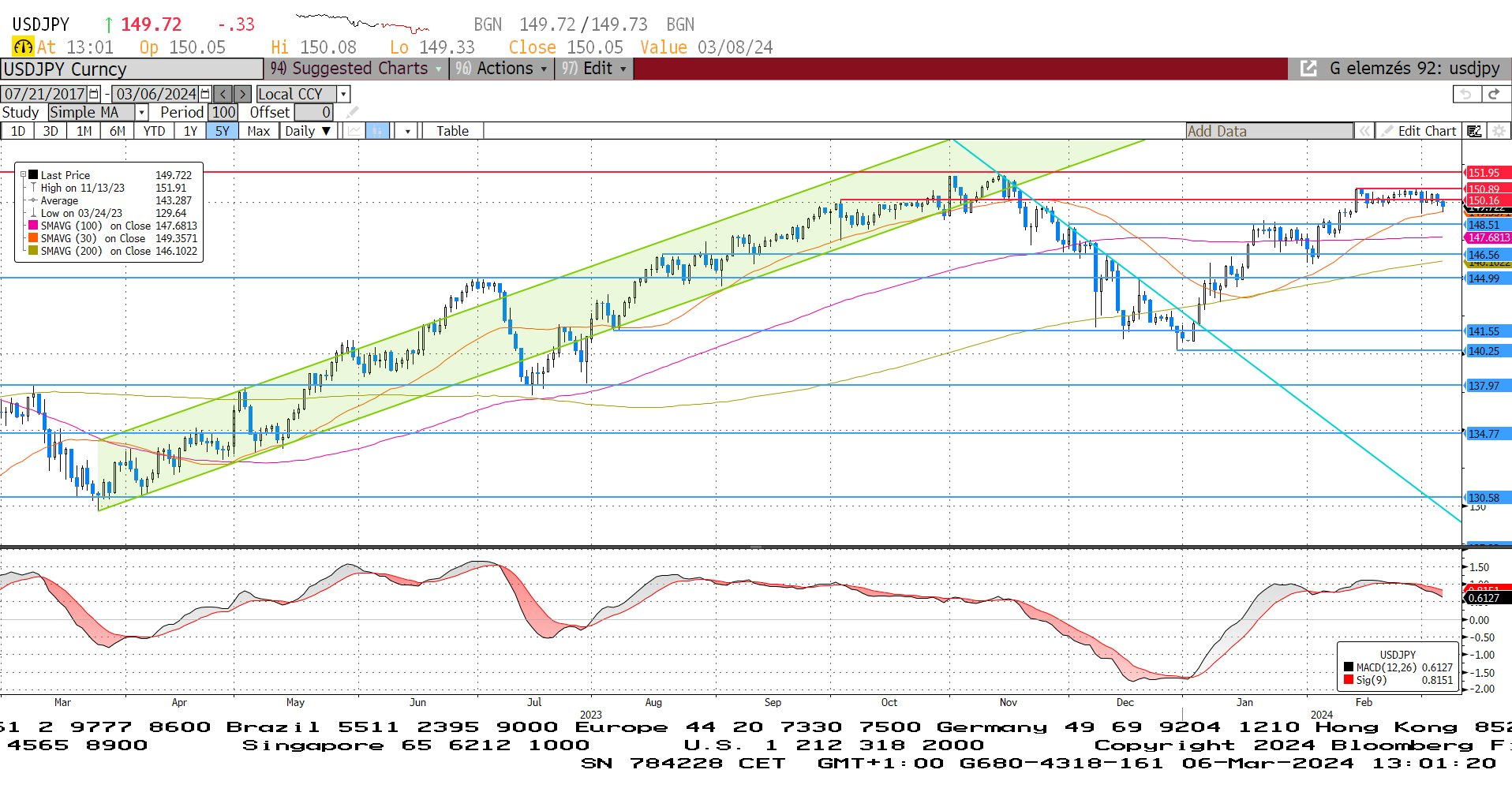Click the Period field showing 100
This screenshot has height=807, width=1512.
(223, 112)
